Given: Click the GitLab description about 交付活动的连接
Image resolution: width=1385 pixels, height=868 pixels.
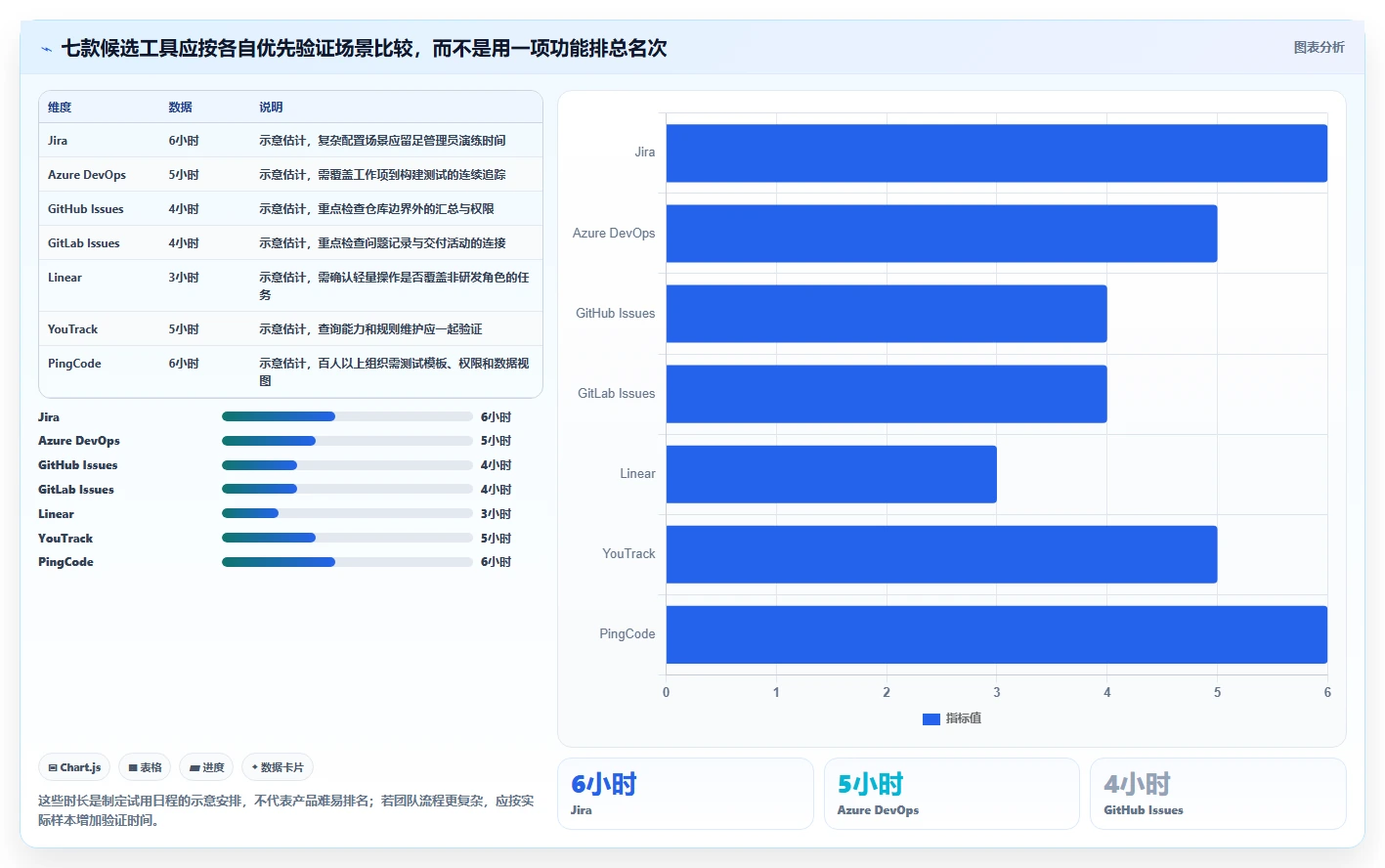Looking at the screenshot, I should 382,243.
